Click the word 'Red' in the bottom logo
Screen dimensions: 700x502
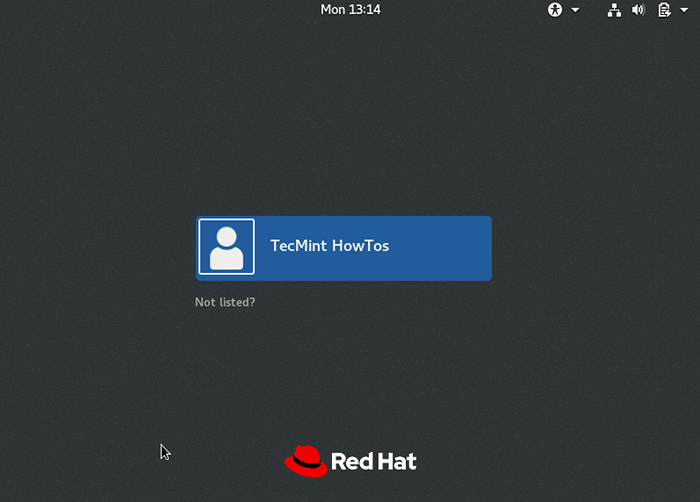point(351,462)
